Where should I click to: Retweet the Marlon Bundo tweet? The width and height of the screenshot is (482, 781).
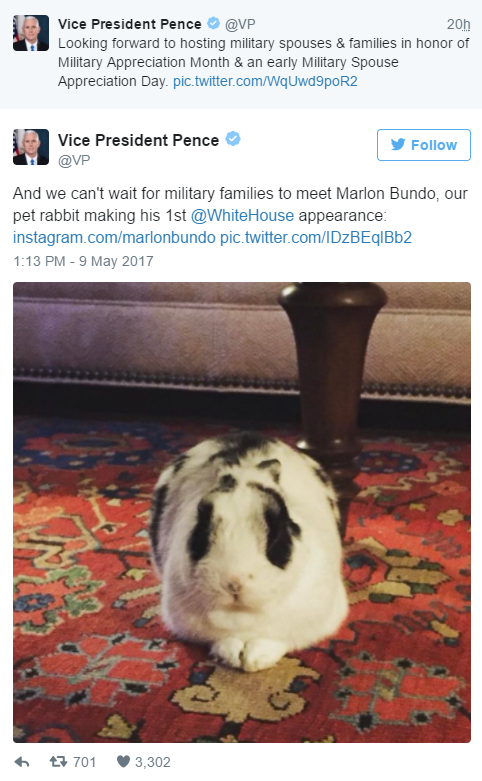pyautogui.click(x=58, y=762)
